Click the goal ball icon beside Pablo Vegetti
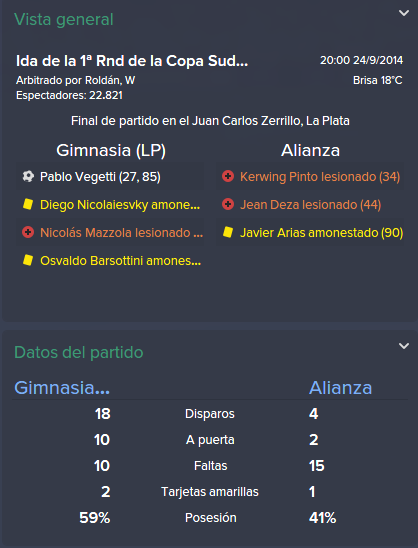This screenshot has height=548, width=418. click(x=28, y=176)
